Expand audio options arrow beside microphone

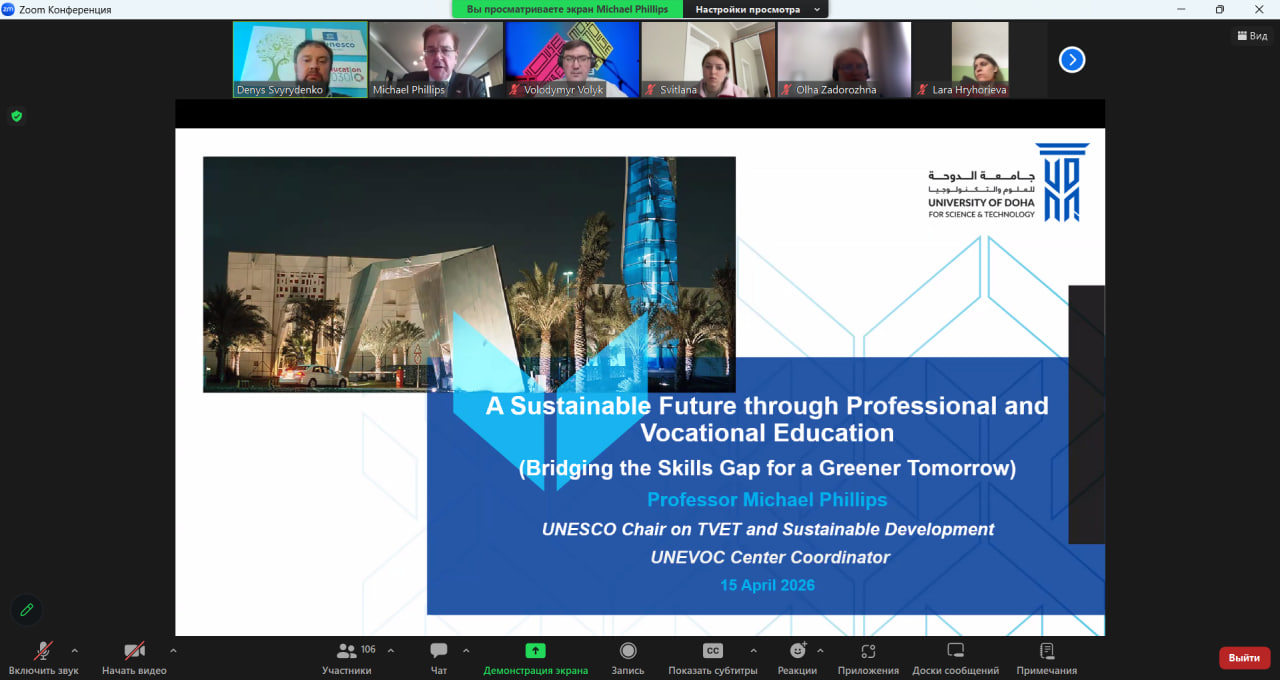[x=74, y=650]
